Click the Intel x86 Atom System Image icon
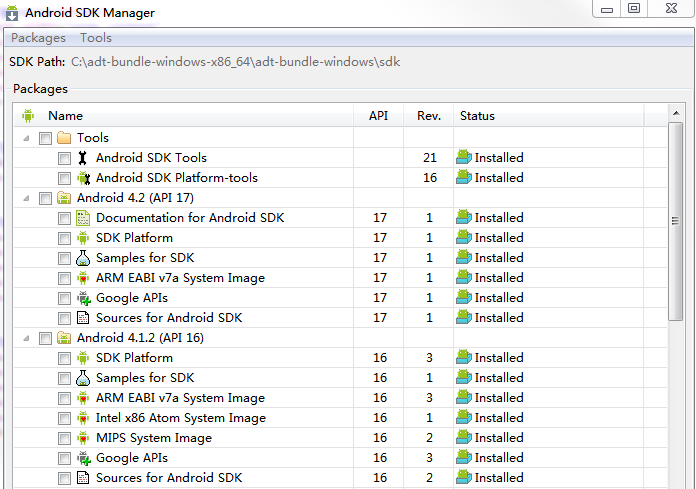Image resolution: width=696 pixels, height=489 pixels. 83,418
